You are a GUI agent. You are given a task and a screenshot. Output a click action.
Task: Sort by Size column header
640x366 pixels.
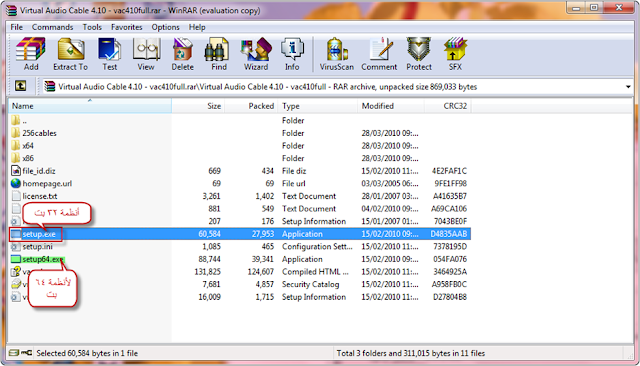click(198, 106)
